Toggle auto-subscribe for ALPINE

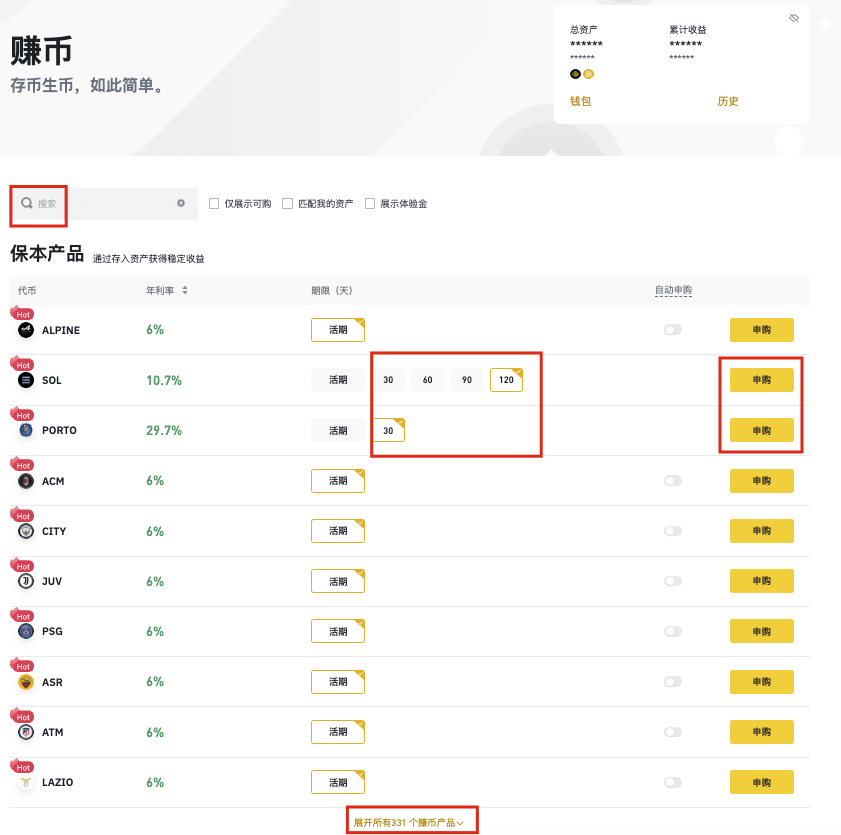(x=673, y=330)
